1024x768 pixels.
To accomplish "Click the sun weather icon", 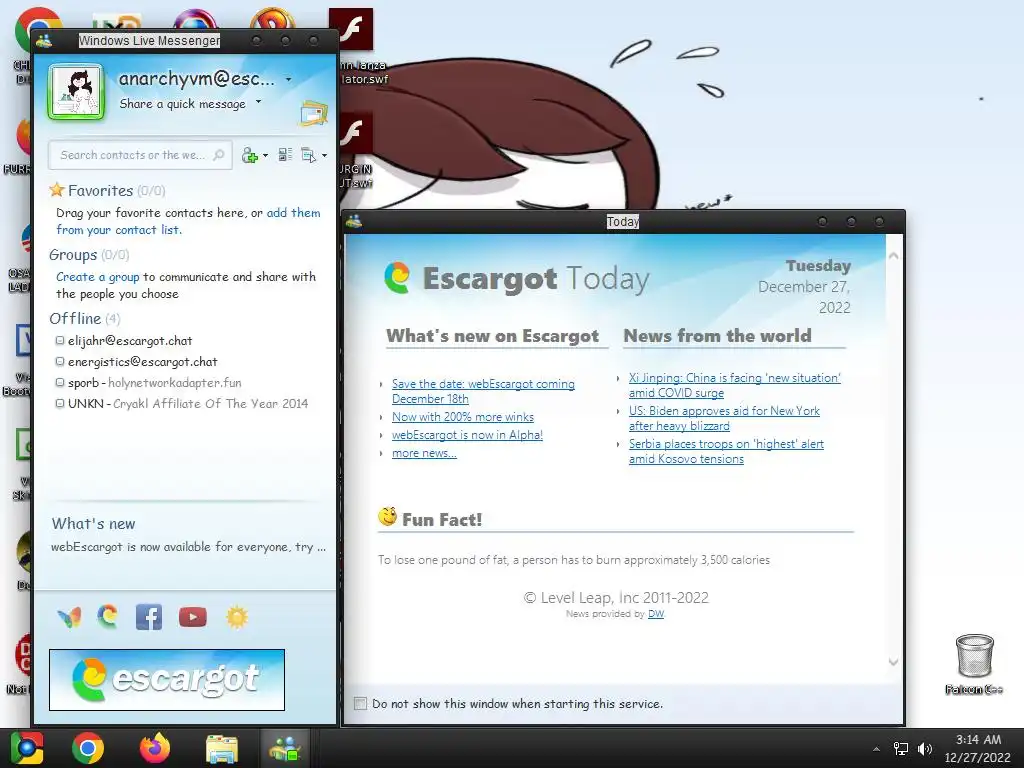I will coord(237,617).
